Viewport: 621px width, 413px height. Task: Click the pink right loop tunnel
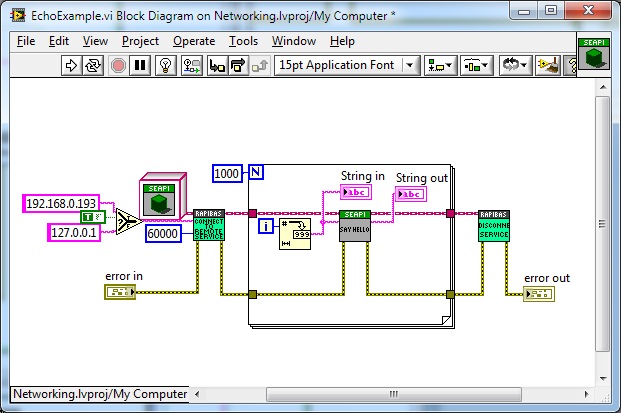point(450,213)
